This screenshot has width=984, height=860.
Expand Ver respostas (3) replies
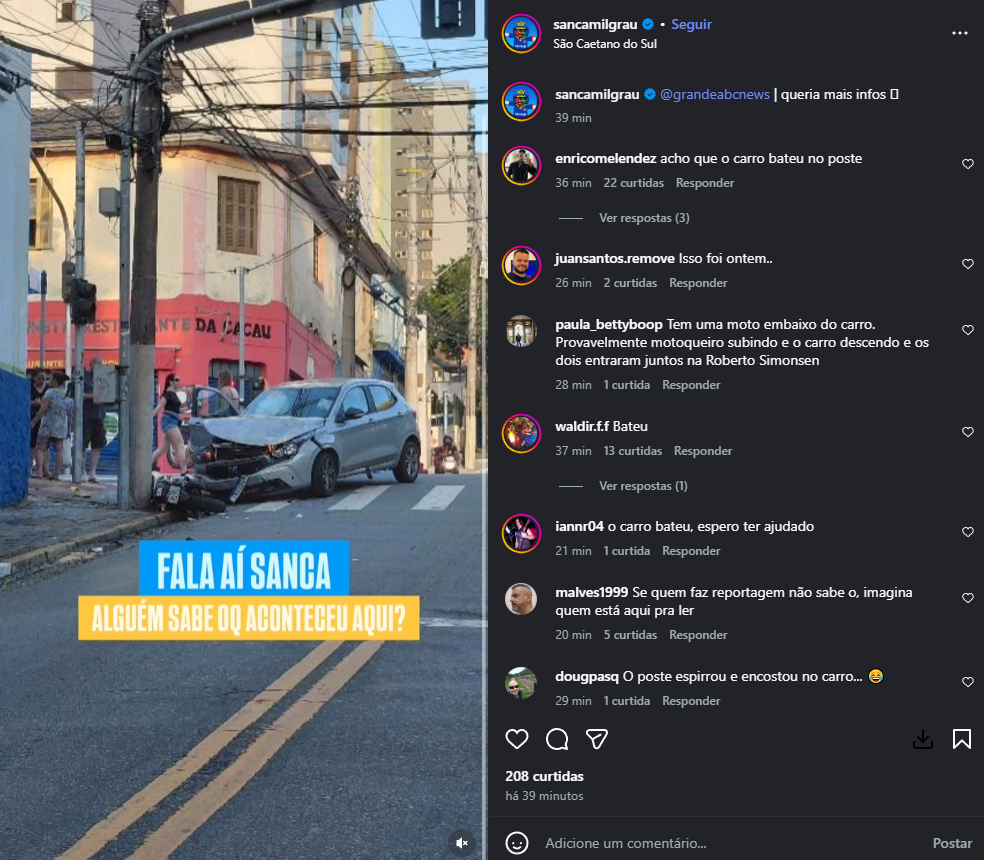[644, 218]
